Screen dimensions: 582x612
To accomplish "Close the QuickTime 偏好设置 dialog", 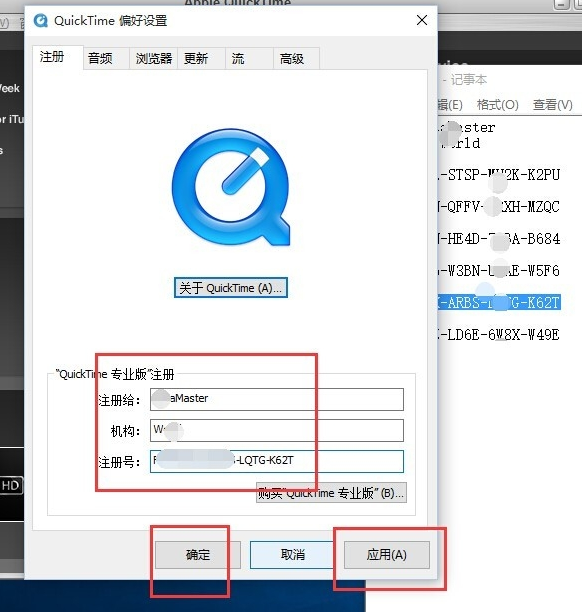I will click(x=422, y=20).
